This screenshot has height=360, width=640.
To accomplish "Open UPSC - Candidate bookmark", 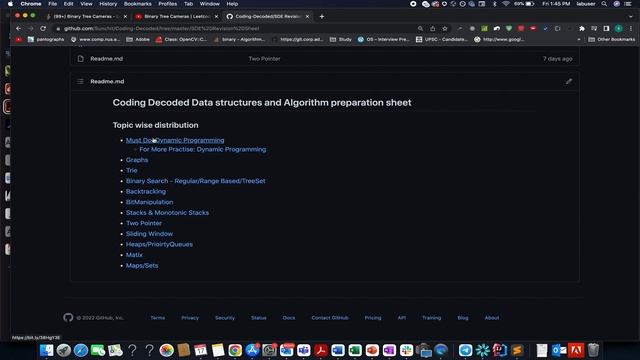I will click(442, 40).
